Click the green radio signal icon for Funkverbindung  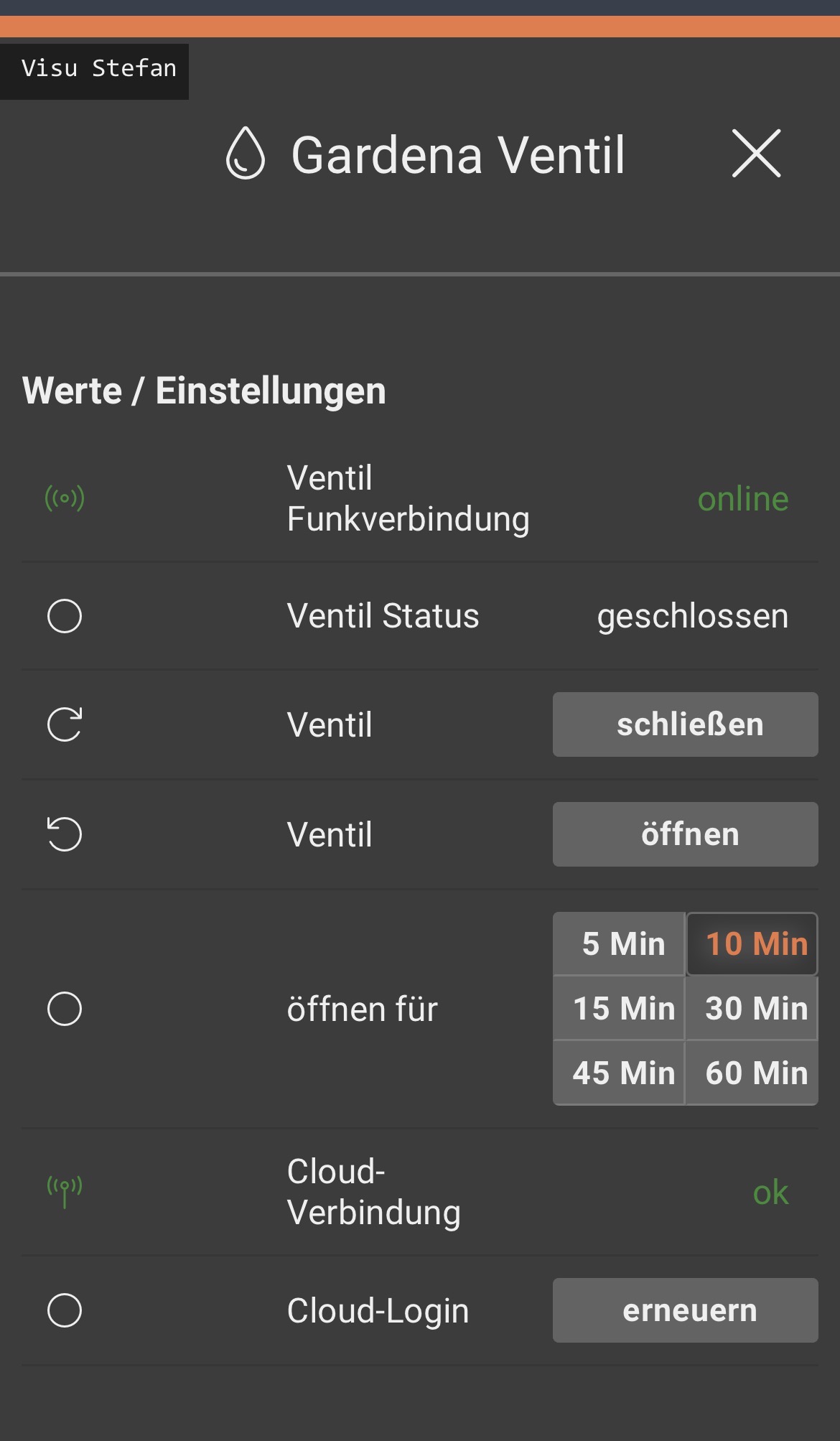[x=65, y=498]
